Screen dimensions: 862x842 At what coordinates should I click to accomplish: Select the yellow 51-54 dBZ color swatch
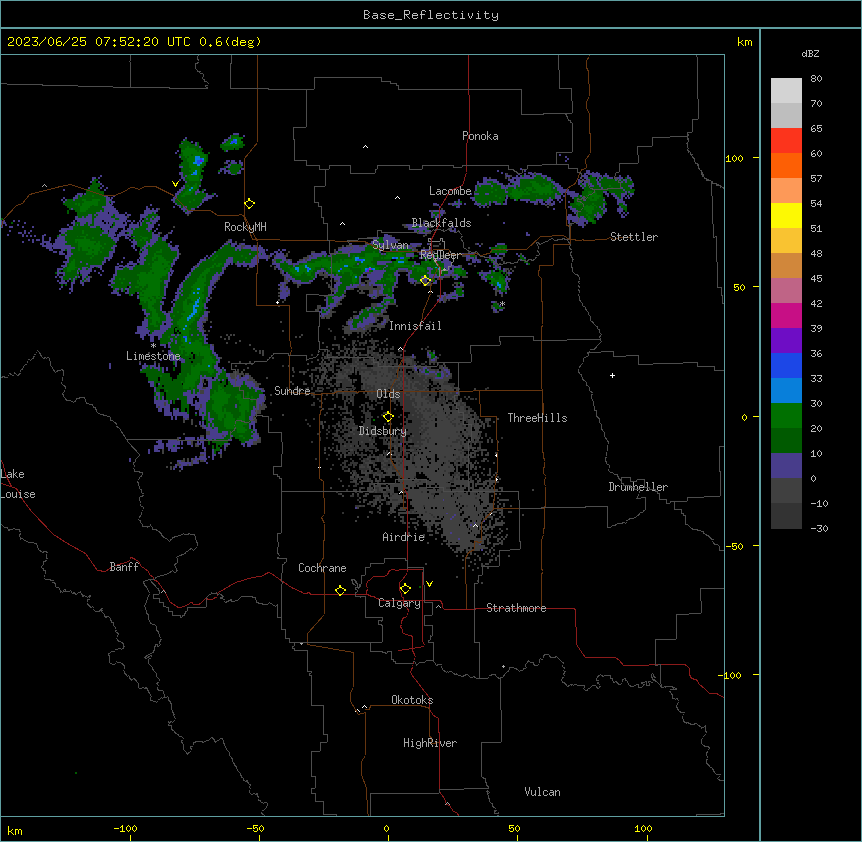tap(786, 215)
